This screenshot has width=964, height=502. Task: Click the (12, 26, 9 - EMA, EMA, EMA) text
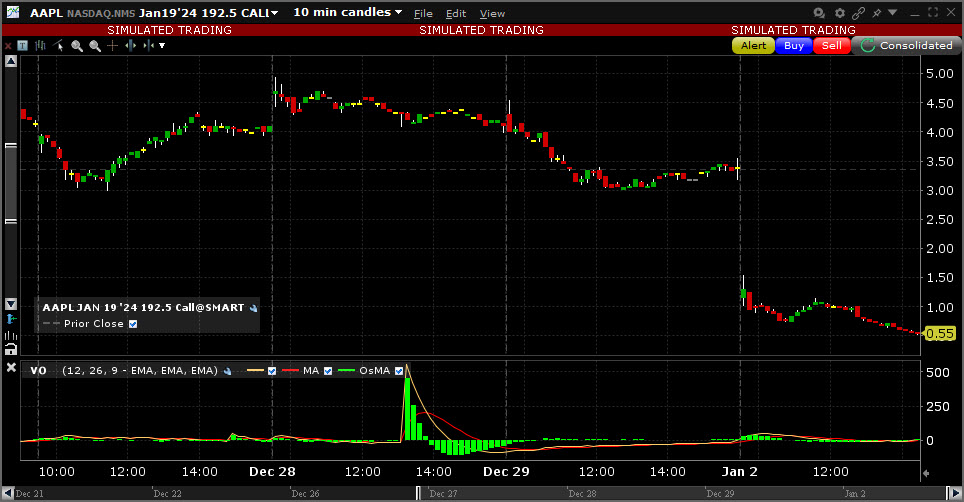[x=140, y=371]
